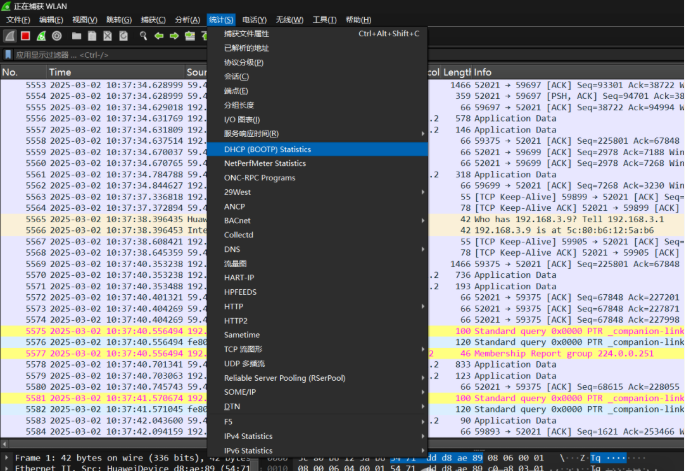Expand 服务响应时间(R) submenu
This screenshot has width=685, height=471.
317,134
